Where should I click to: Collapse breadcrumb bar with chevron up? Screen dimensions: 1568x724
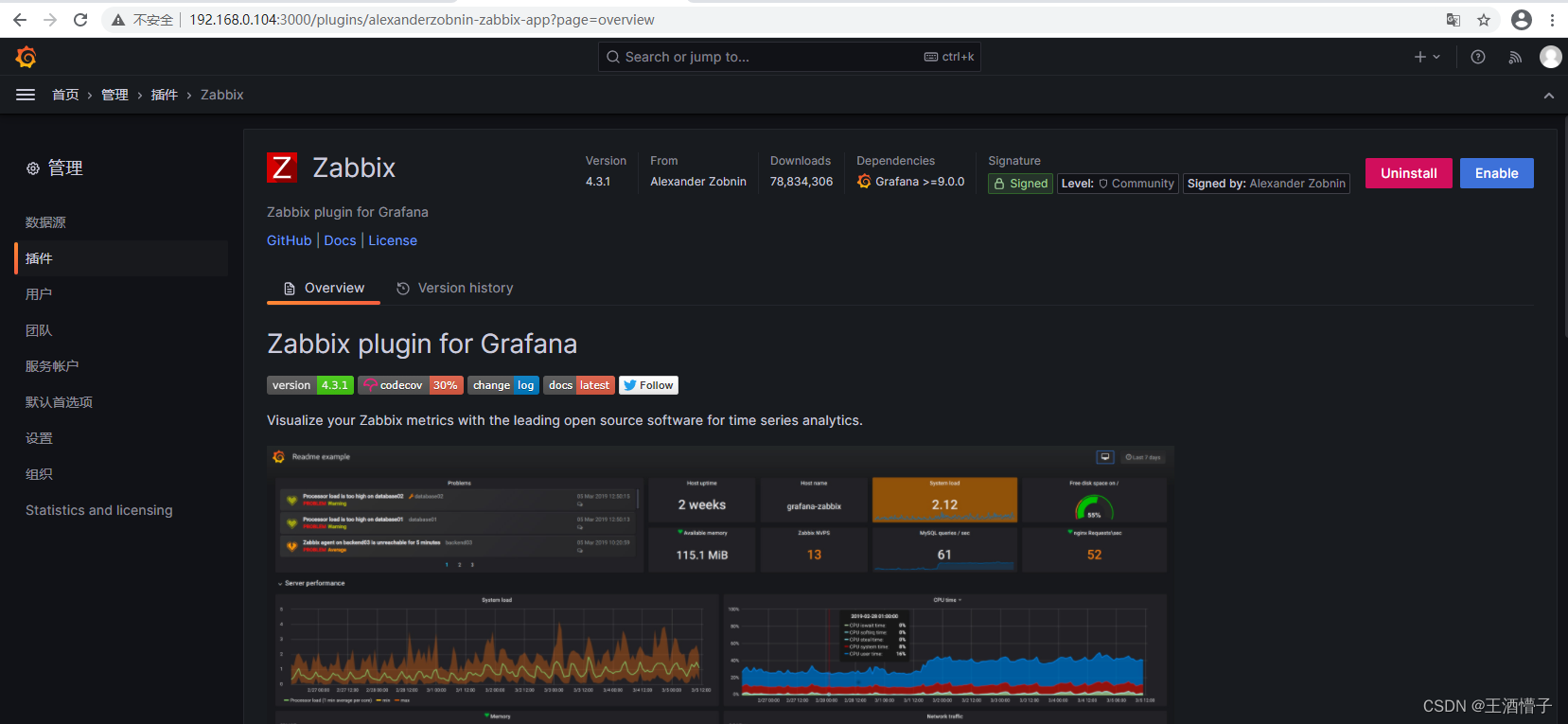(1549, 96)
